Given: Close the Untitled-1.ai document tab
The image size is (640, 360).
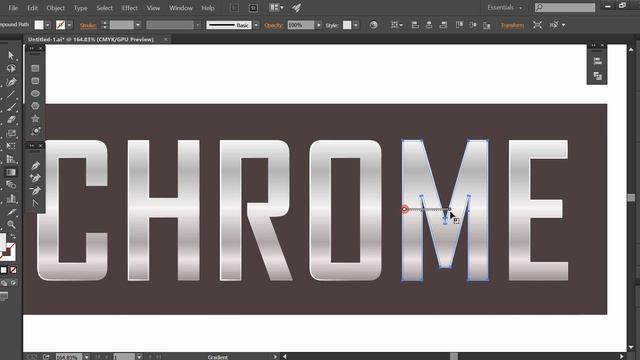Looking at the screenshot, I should (x=165, y=40).
